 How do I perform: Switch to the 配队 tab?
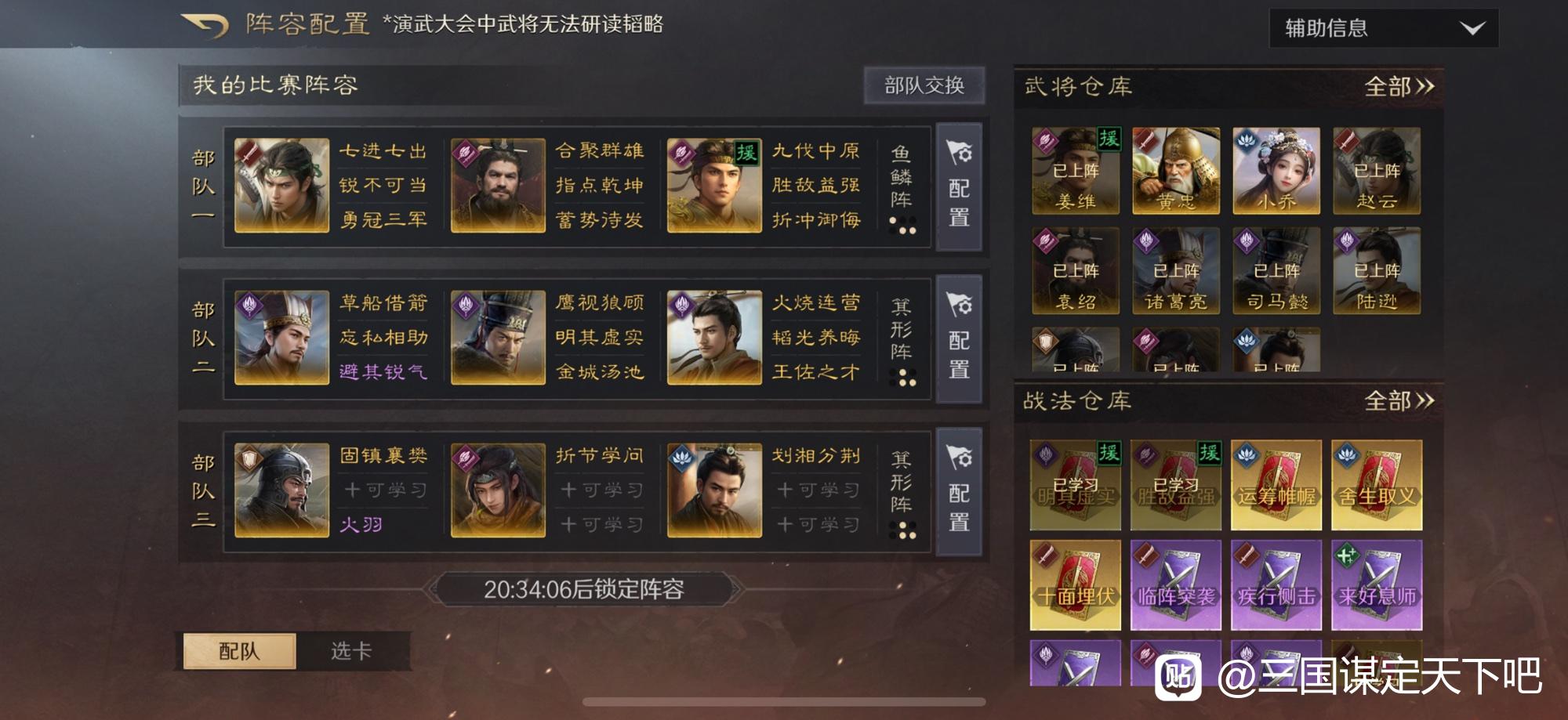(x=239, y=651)
